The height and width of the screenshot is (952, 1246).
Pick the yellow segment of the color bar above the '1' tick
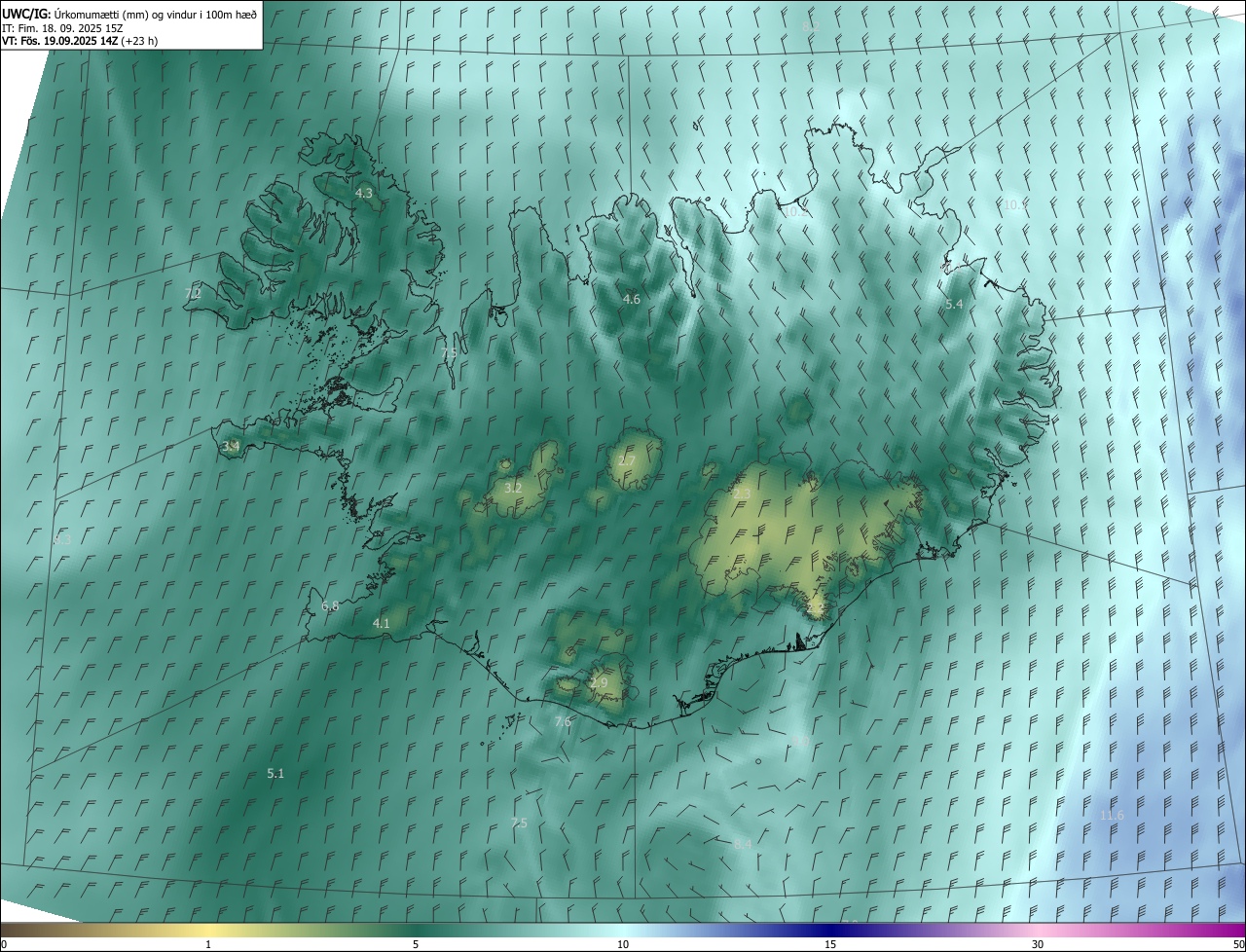point(208,930)
